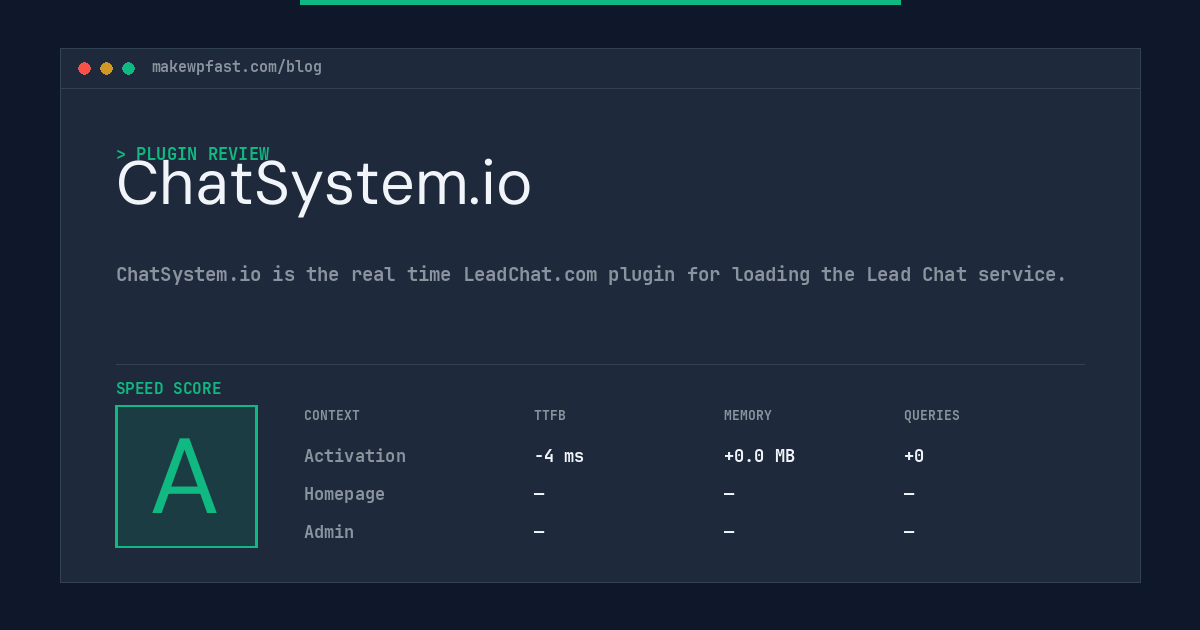
Task: Click the red window dot
Action: point(85,68)
